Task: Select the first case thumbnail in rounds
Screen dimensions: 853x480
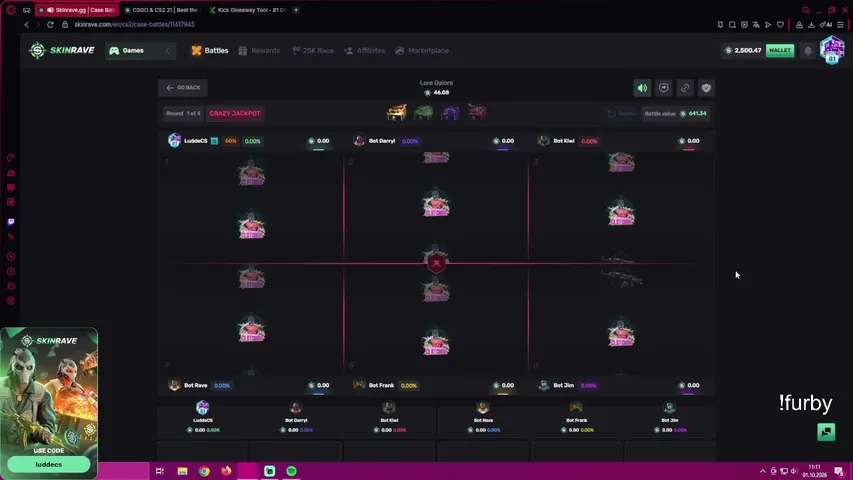Action: 397,113
